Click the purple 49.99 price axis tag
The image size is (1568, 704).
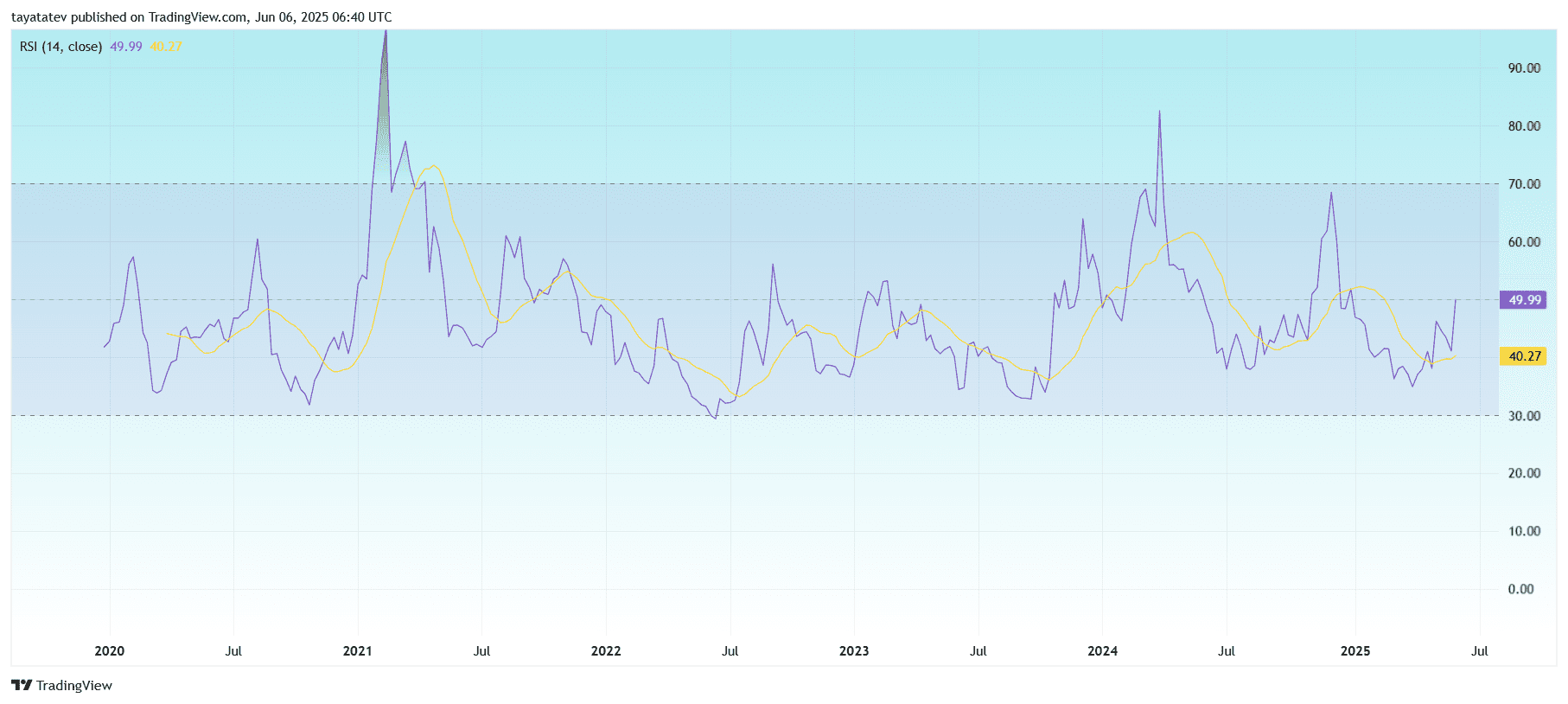[1524, 300]
